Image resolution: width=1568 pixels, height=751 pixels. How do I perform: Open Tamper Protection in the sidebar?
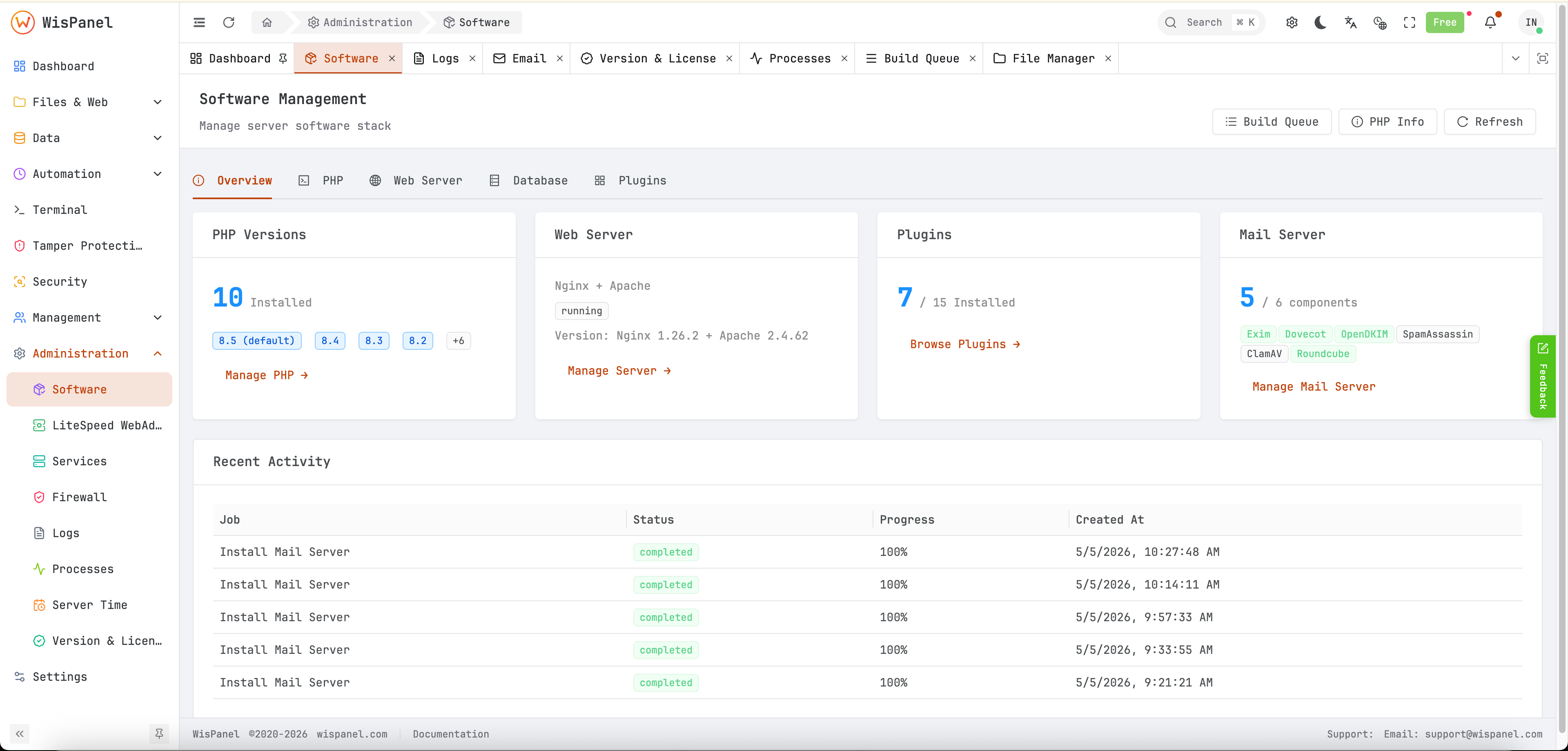(x=89, y=246)
